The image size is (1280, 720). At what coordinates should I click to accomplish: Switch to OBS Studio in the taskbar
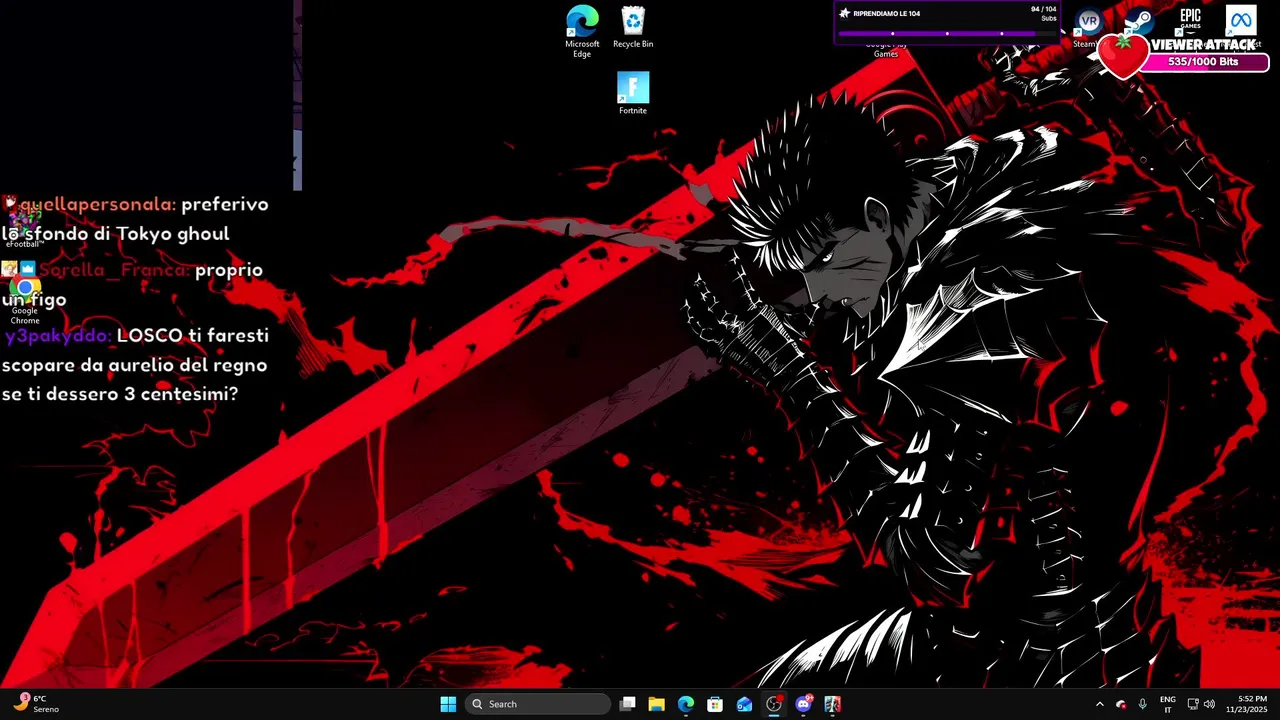coord(774,704)
